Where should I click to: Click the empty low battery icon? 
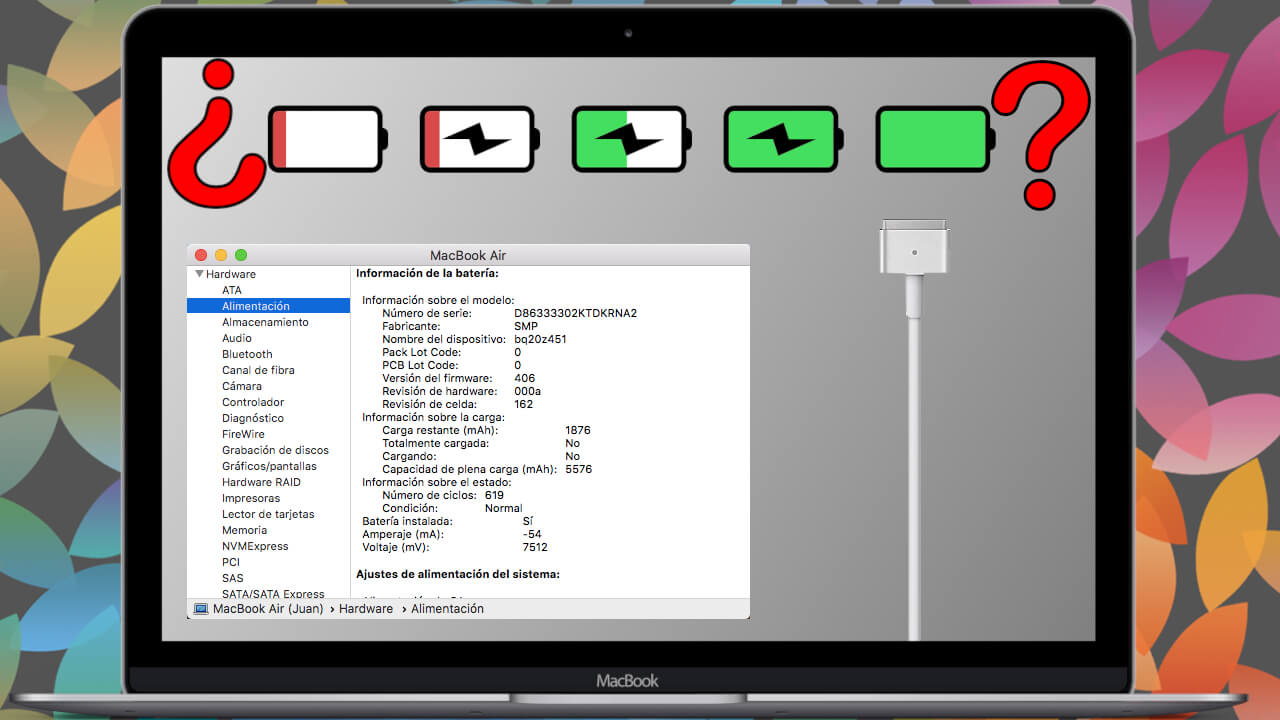tap(328, 139)
